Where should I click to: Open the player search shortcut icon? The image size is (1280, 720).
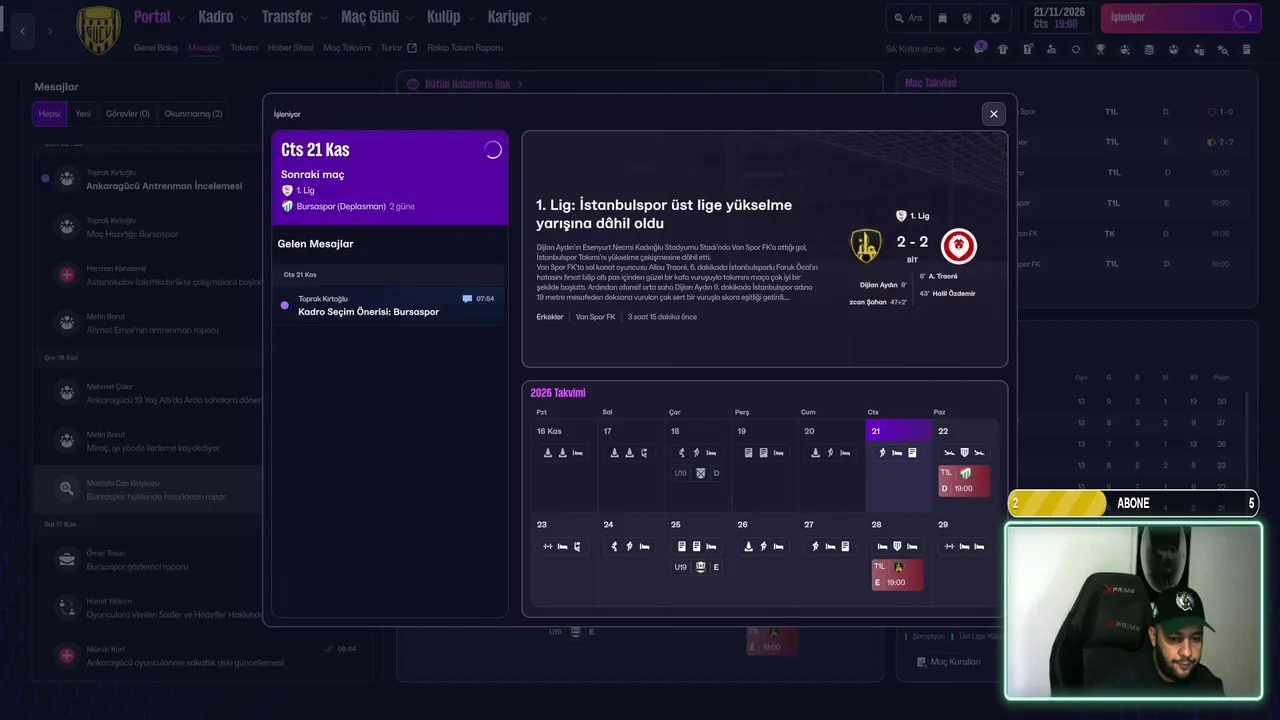[x=1051, y=49]
